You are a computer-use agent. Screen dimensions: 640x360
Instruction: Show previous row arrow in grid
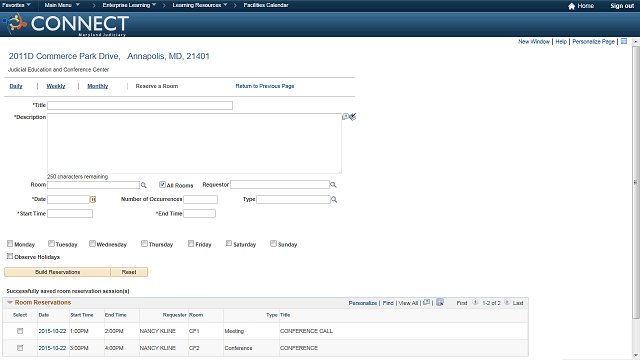click(x=475, y=302)
